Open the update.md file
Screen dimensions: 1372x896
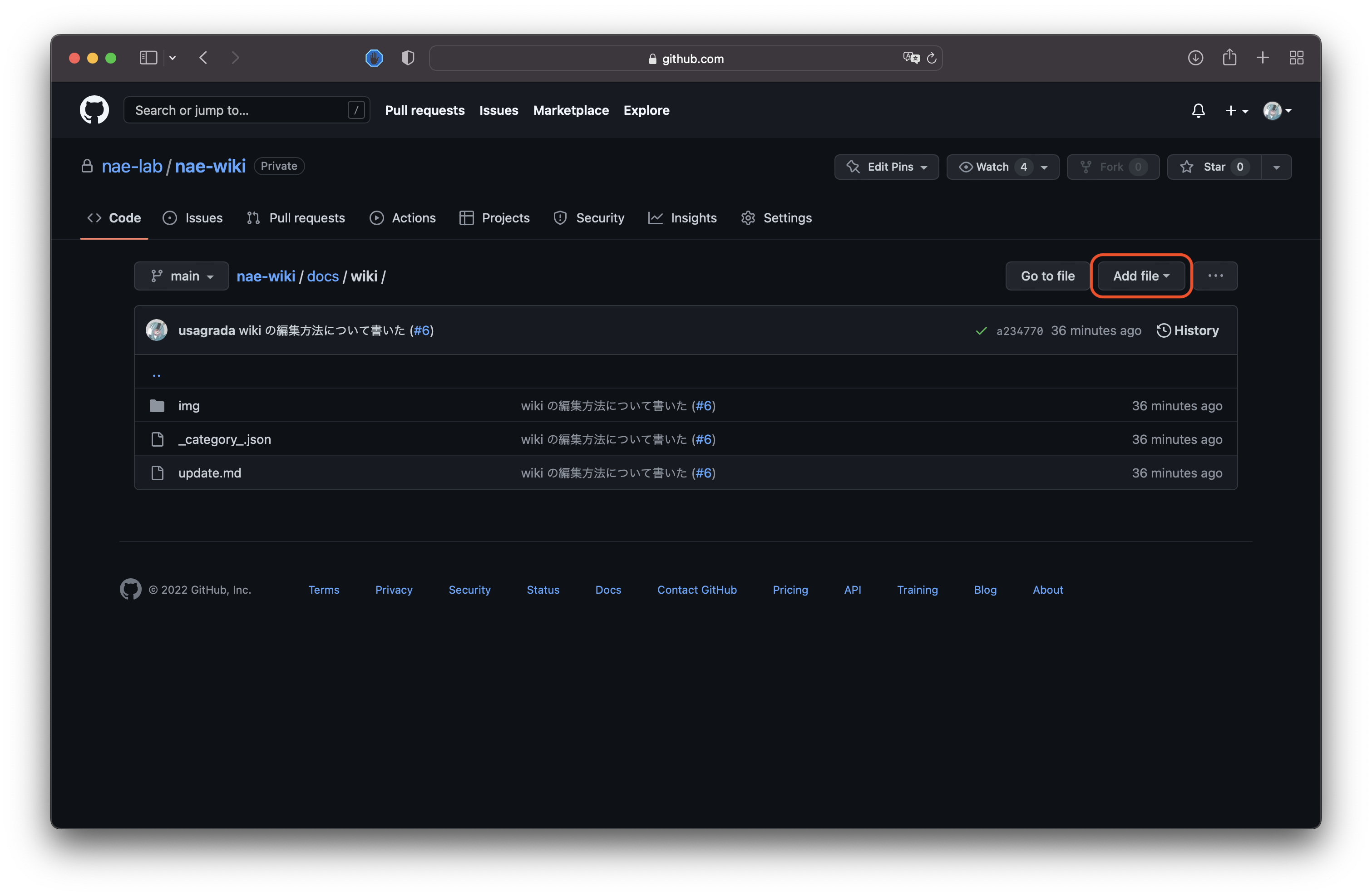[x=209, y=473]
